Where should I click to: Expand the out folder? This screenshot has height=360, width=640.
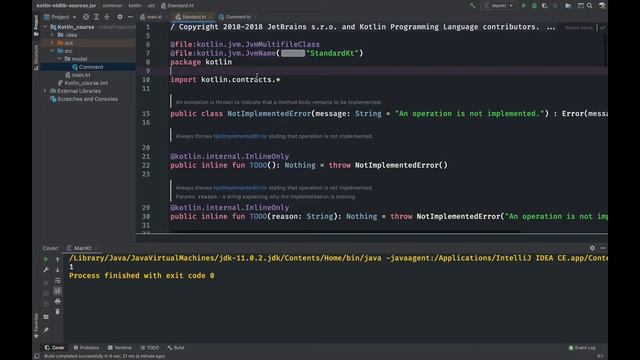52,43
